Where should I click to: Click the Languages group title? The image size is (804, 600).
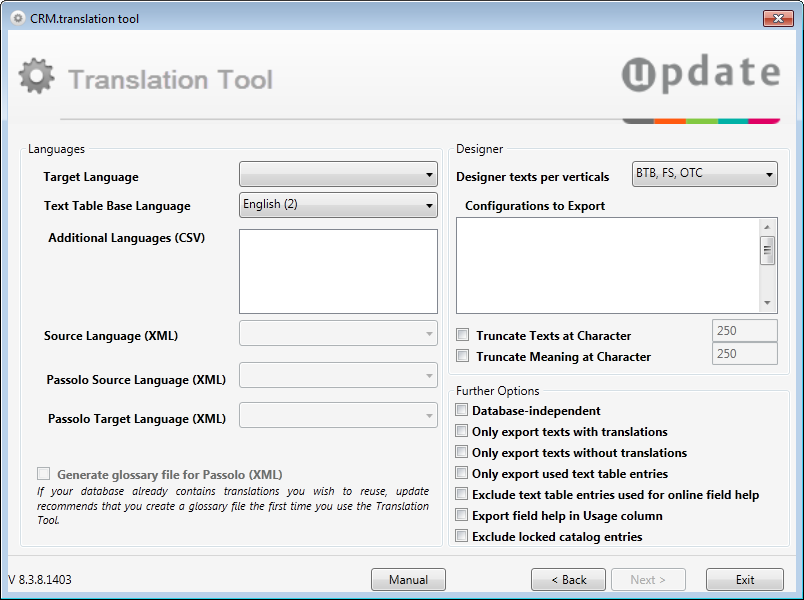coord(56,149)
